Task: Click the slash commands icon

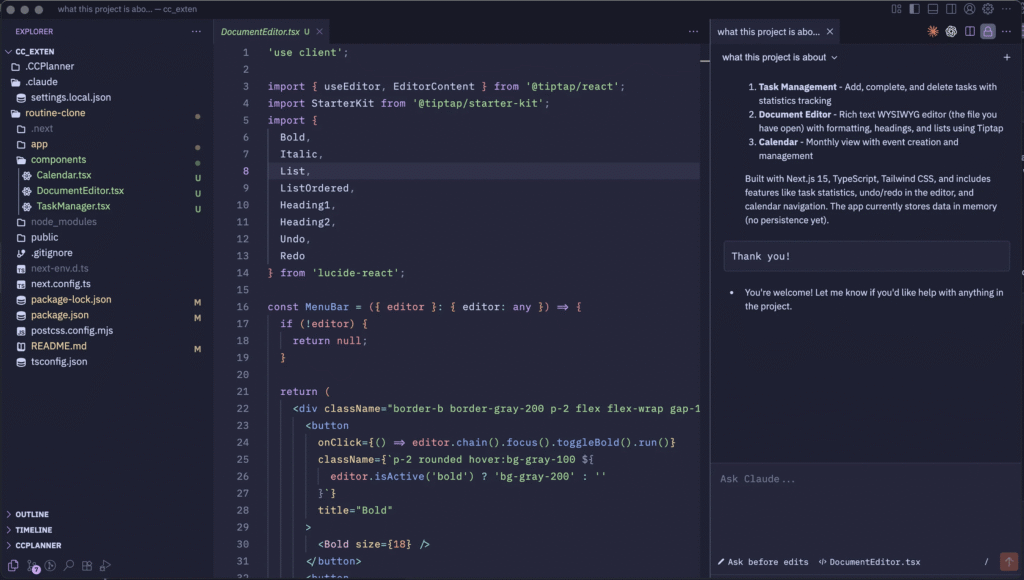Action: pos(986,562)
